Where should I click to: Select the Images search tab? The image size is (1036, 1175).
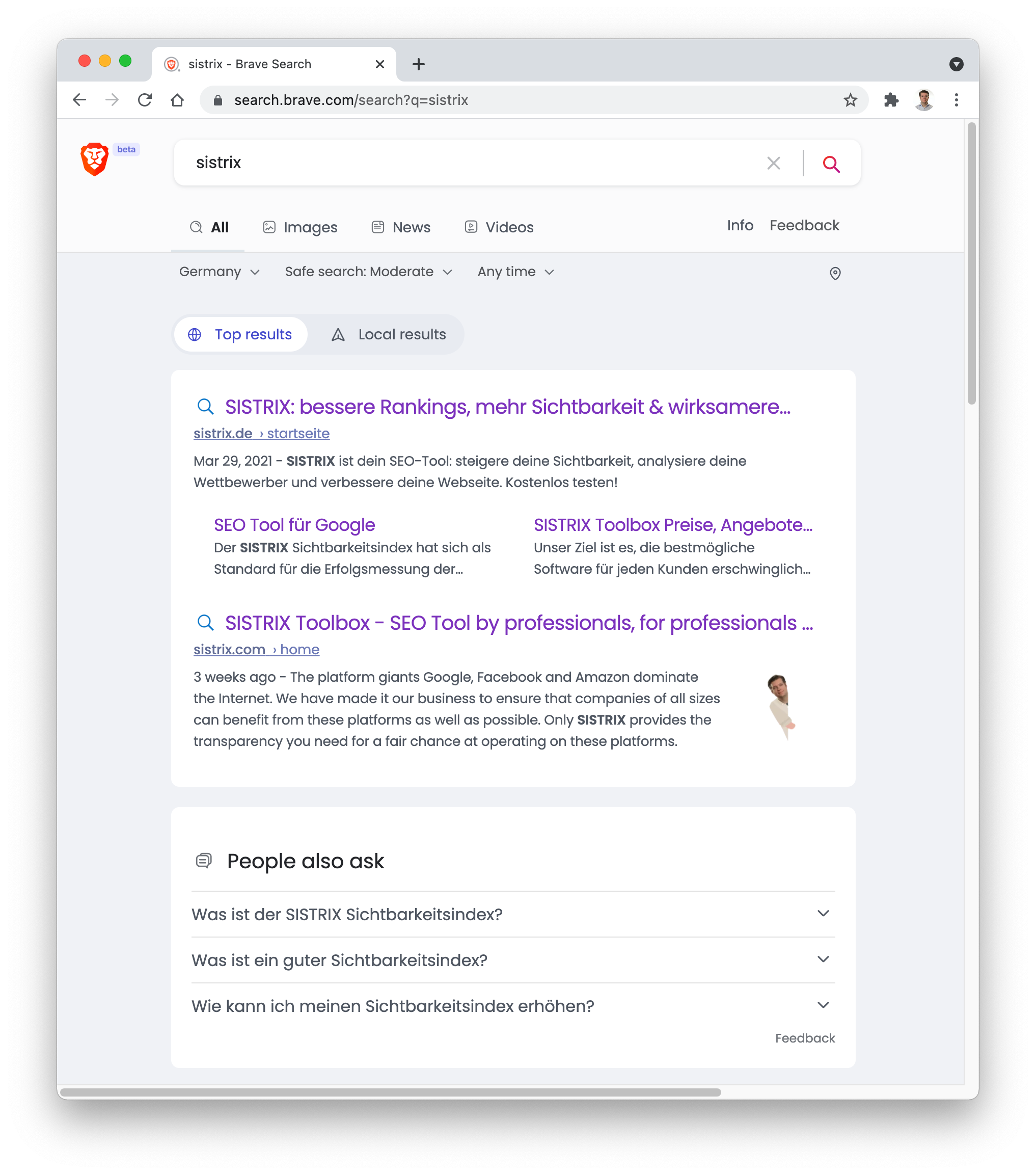click(300, 227)
